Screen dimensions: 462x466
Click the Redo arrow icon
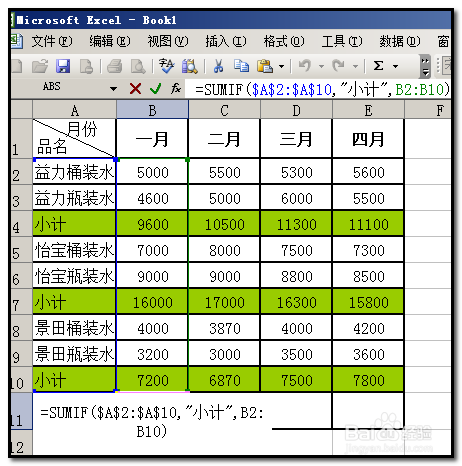click(338, 66)
